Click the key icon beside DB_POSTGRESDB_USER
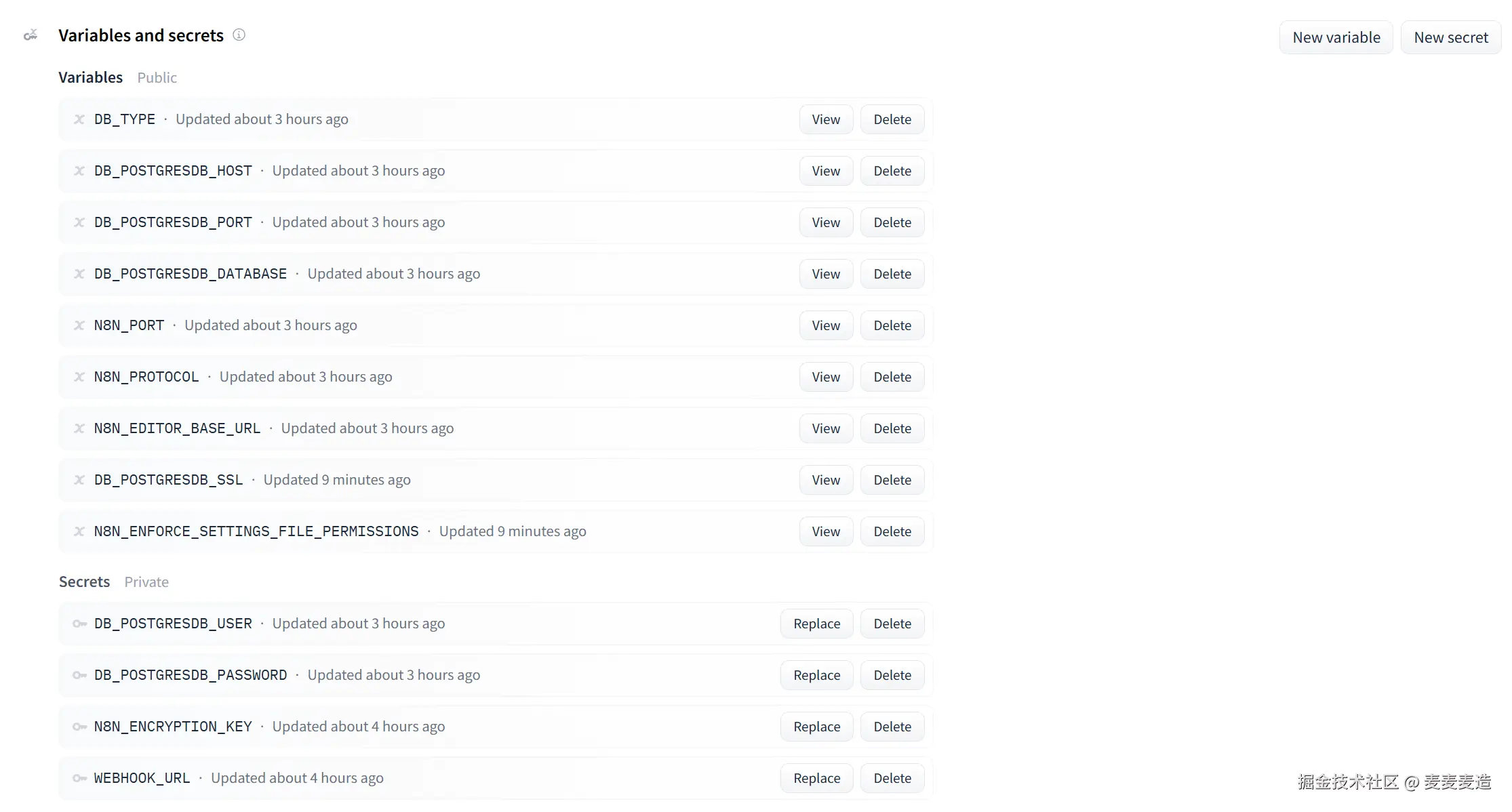 (x=79, y=624)
